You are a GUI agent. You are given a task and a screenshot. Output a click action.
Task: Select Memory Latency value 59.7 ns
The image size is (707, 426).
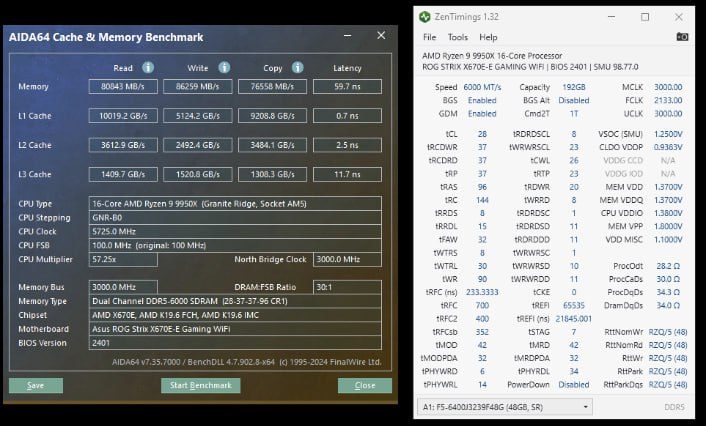pyautogui.click(x=347, y=87)
